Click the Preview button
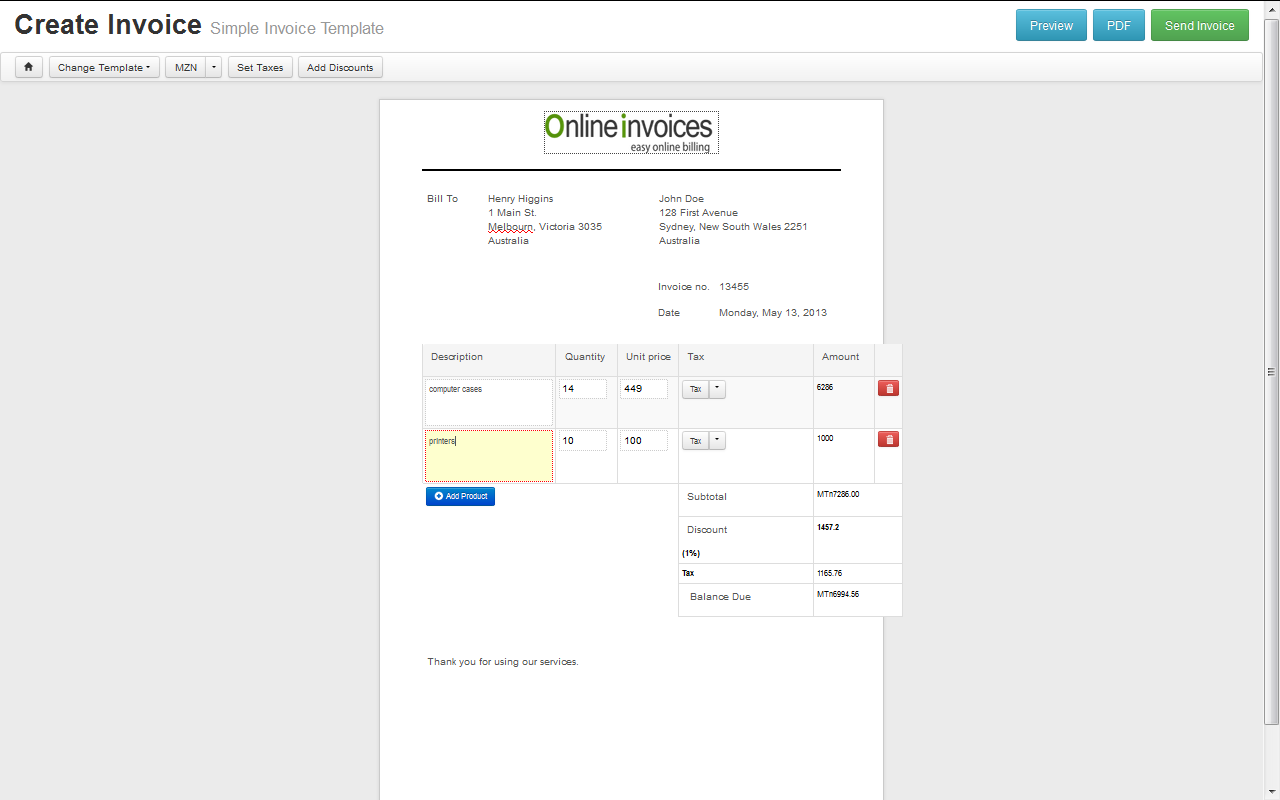The image size is (1280, 800). pyautogui.click(x=1051, y=25)
